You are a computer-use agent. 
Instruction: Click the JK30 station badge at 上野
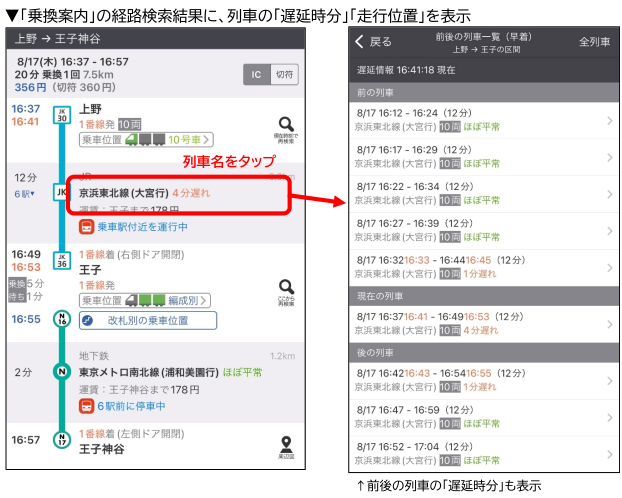61,116
